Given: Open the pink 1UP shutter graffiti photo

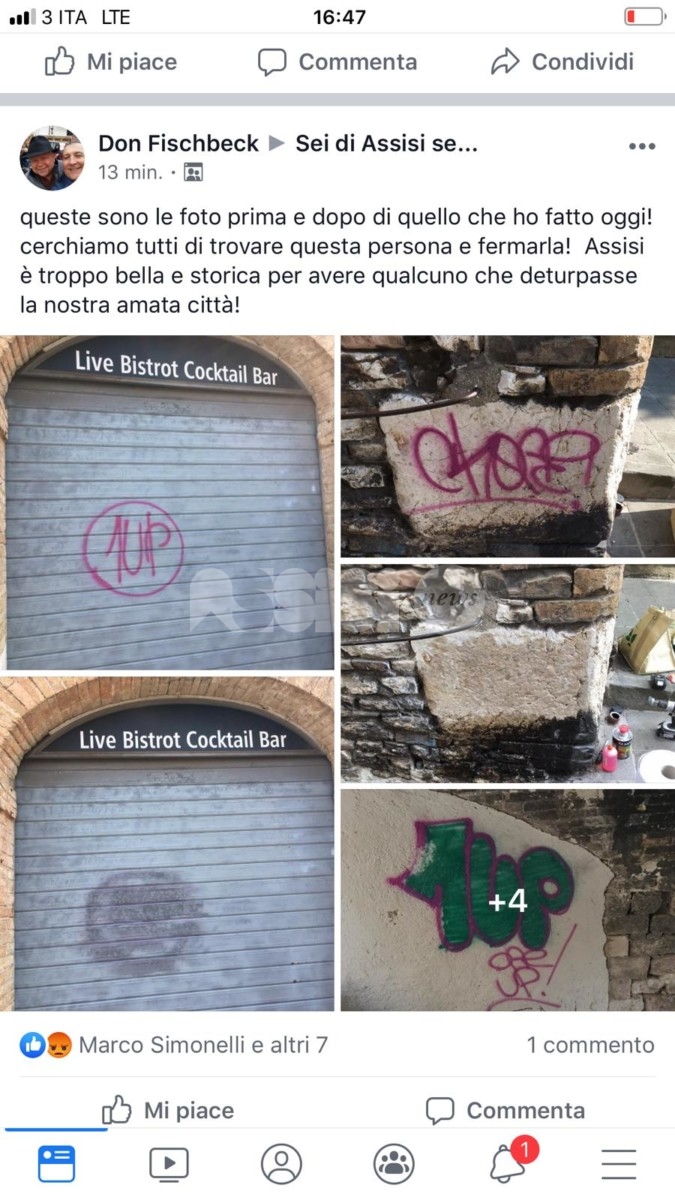Looking at the screenshot, I should click(168, 502).
